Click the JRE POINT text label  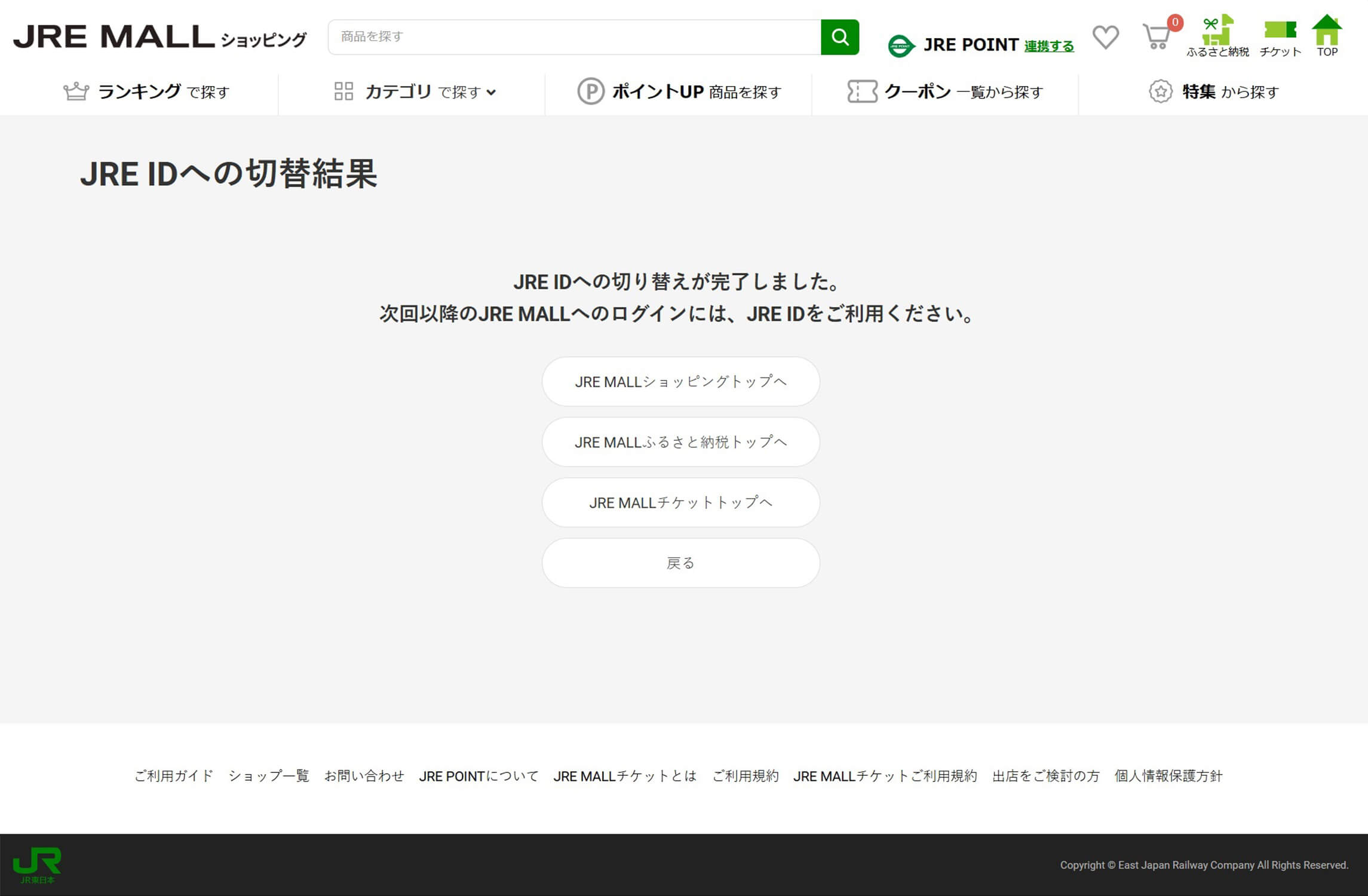(x=971, y=45)
